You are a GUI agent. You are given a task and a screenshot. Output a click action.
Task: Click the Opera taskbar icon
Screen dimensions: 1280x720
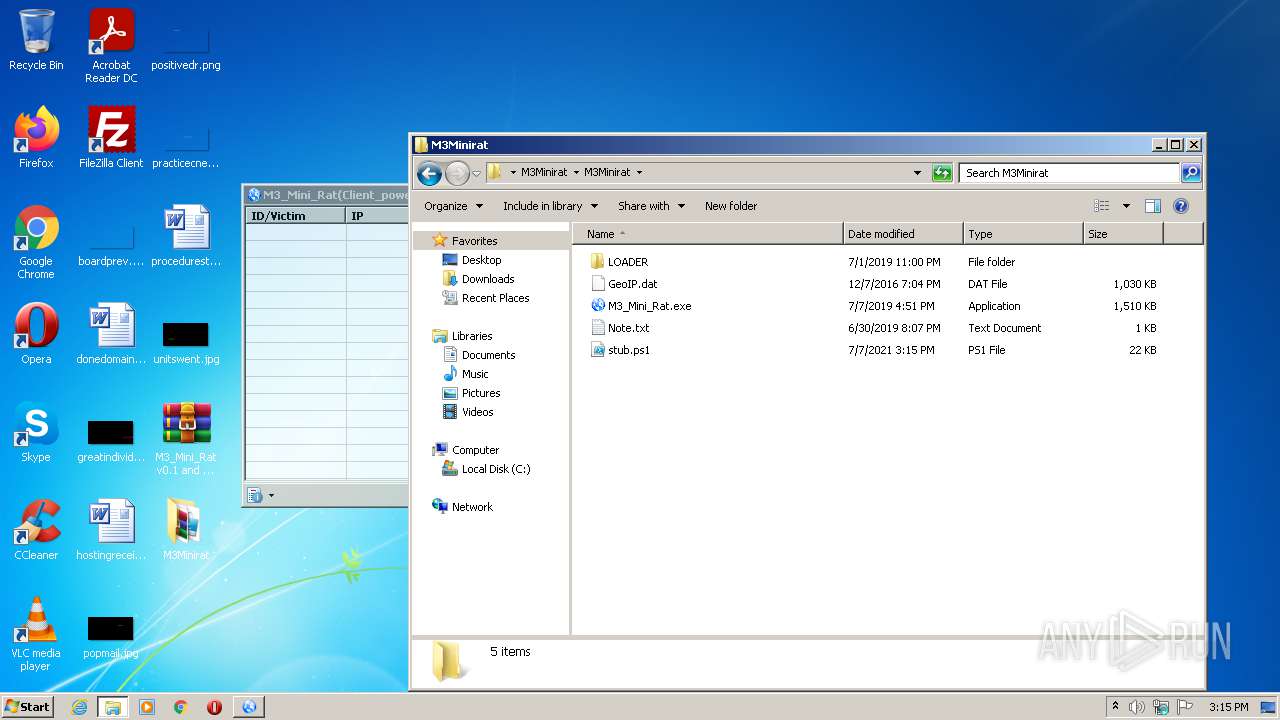click(214, 707)
